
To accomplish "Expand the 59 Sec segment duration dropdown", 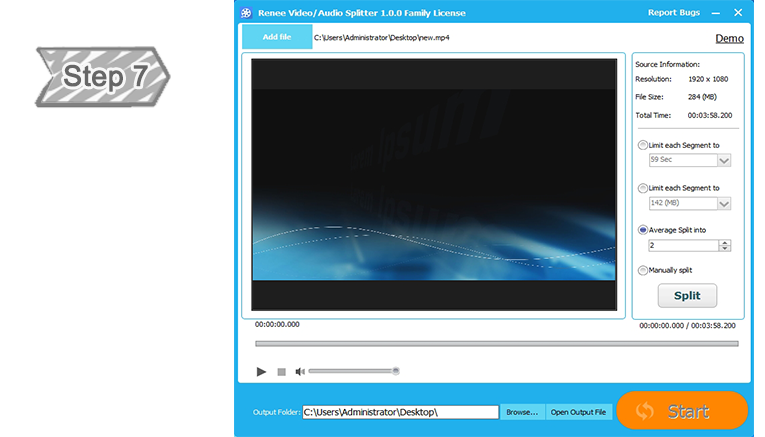I will coord(724,160).
